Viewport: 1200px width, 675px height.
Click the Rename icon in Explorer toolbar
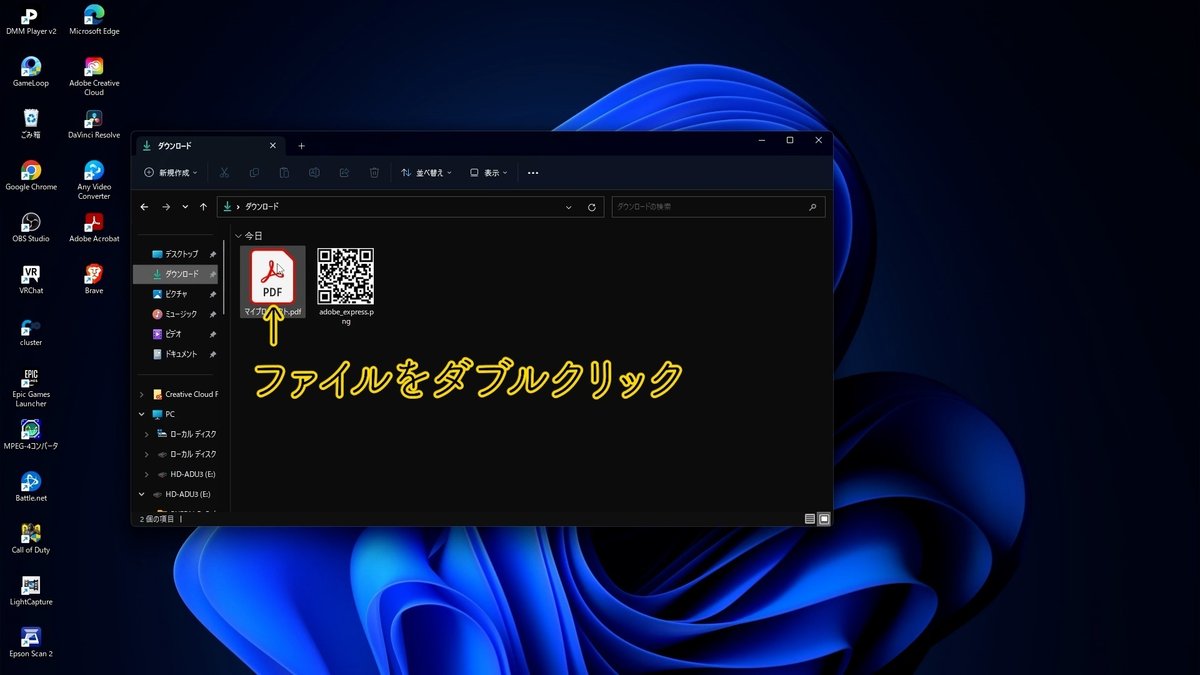pos(314,173)
